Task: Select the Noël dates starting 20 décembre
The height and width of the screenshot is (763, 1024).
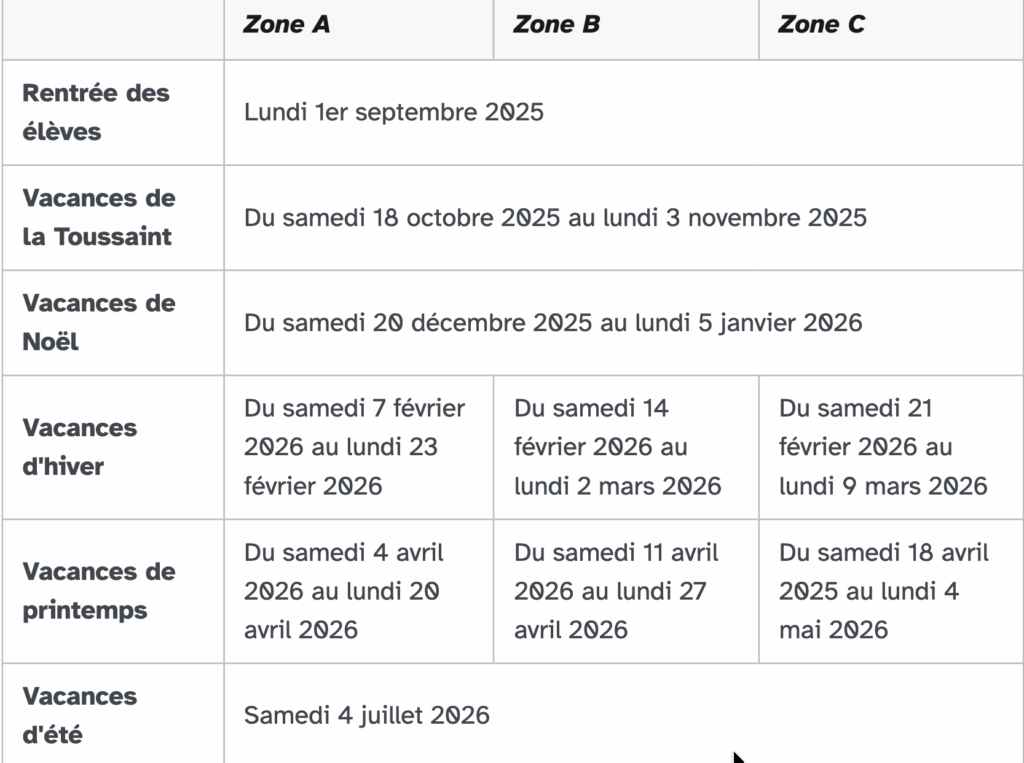Action: click(553, 323)
